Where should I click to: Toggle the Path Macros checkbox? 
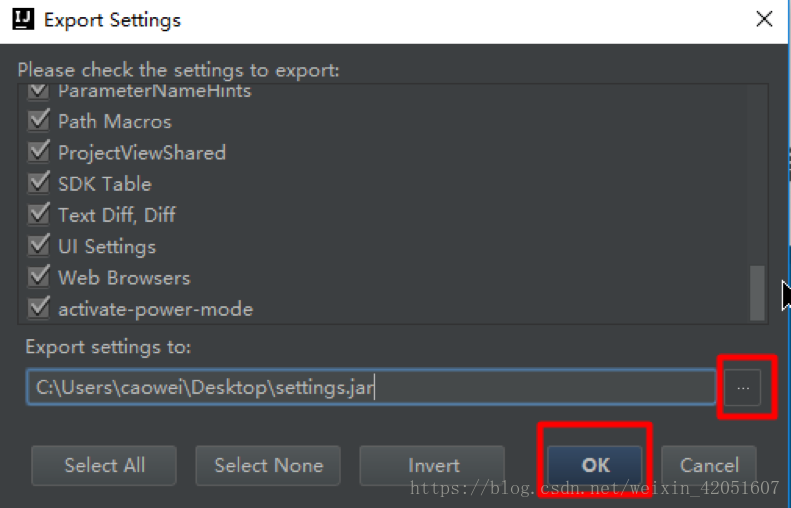point(39,121)
